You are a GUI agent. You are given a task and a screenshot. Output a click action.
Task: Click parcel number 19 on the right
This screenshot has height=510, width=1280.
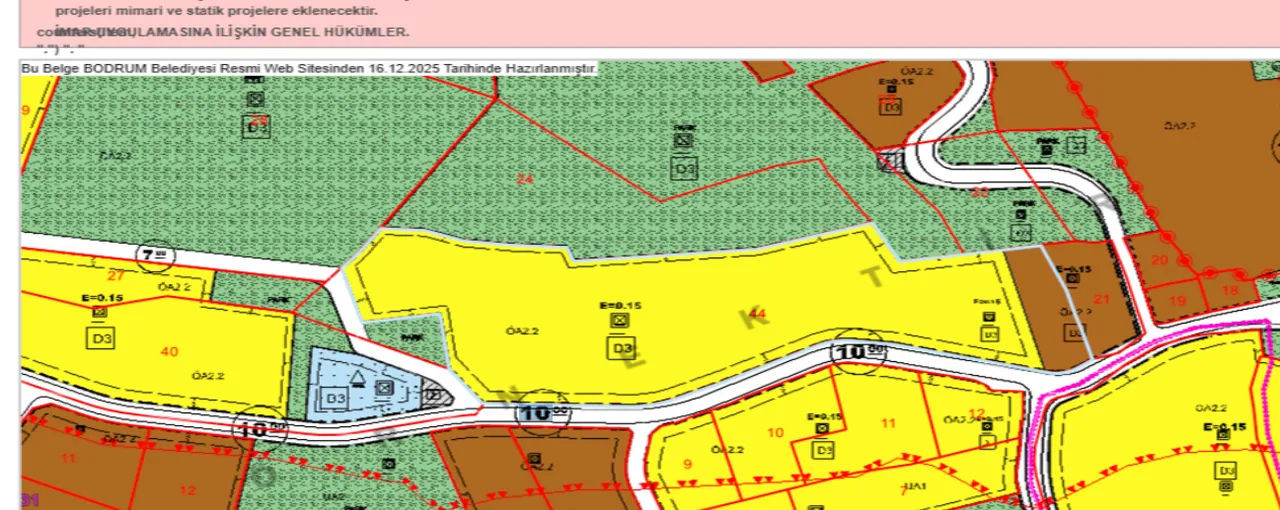pyautogui.click(x=1177, y=300)
